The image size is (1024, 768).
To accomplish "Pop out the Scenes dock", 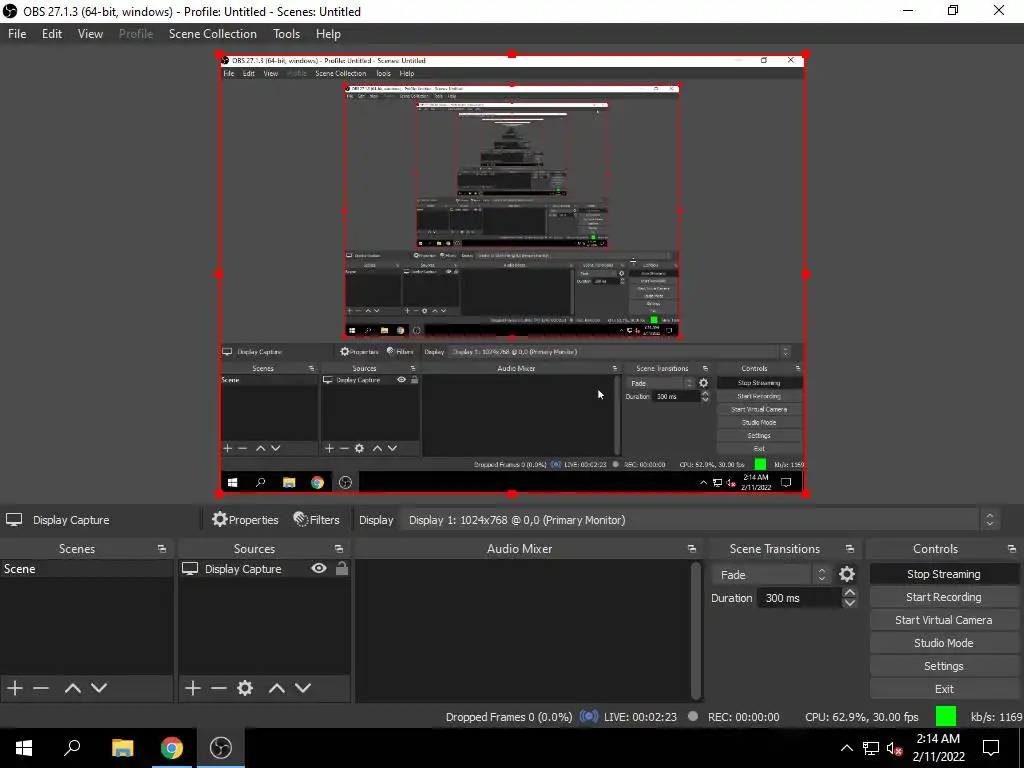I will [x=161, y=549].
